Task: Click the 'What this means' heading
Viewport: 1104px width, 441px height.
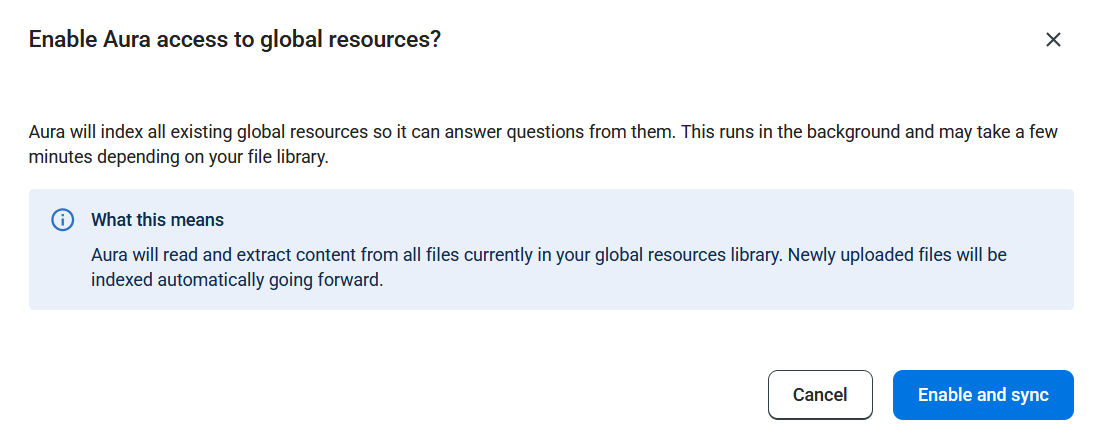Action: [x=157, y=220]
